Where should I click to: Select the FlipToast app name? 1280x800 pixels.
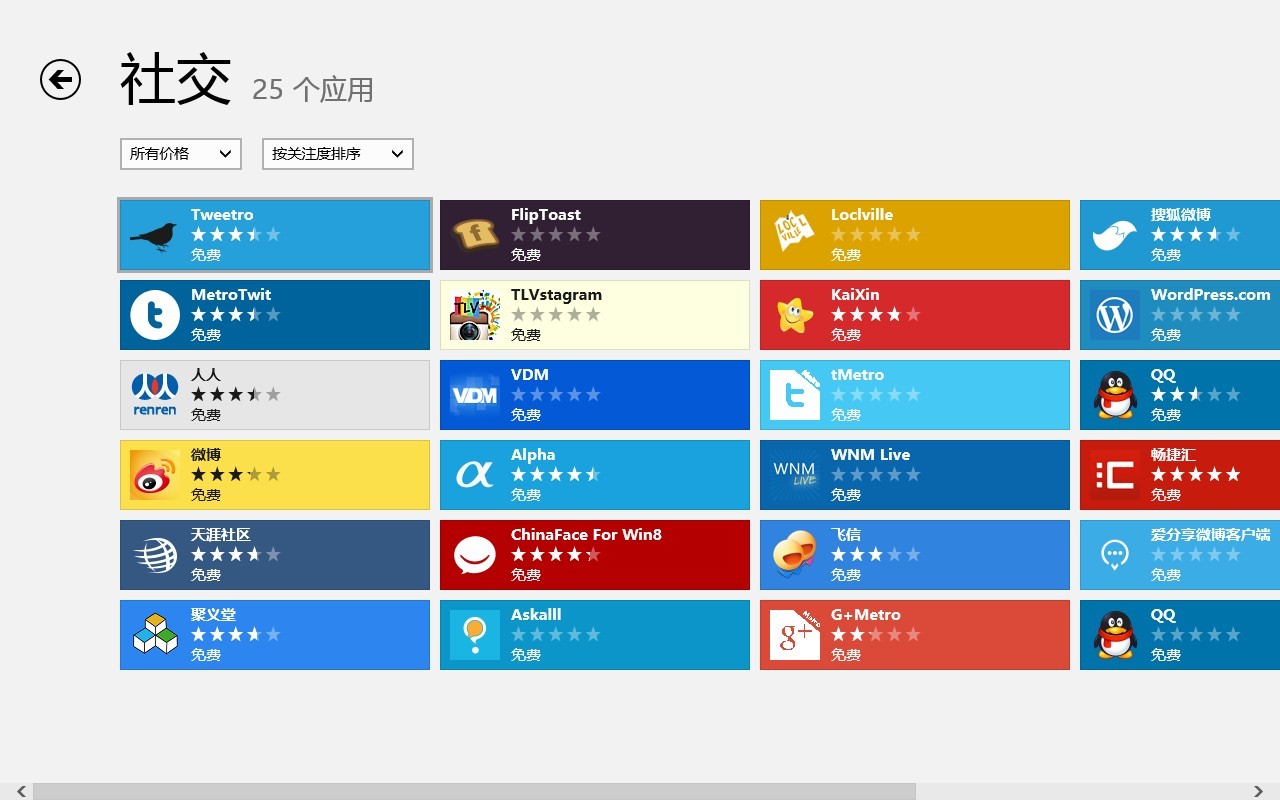(x=546, y=214)
